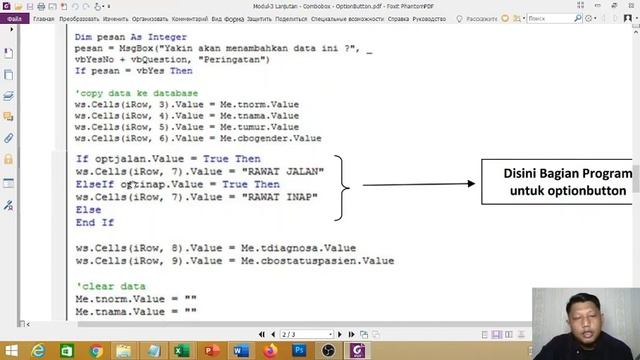Go to first page button
This screenshot has width=640, height=360.
click(262, 334)
